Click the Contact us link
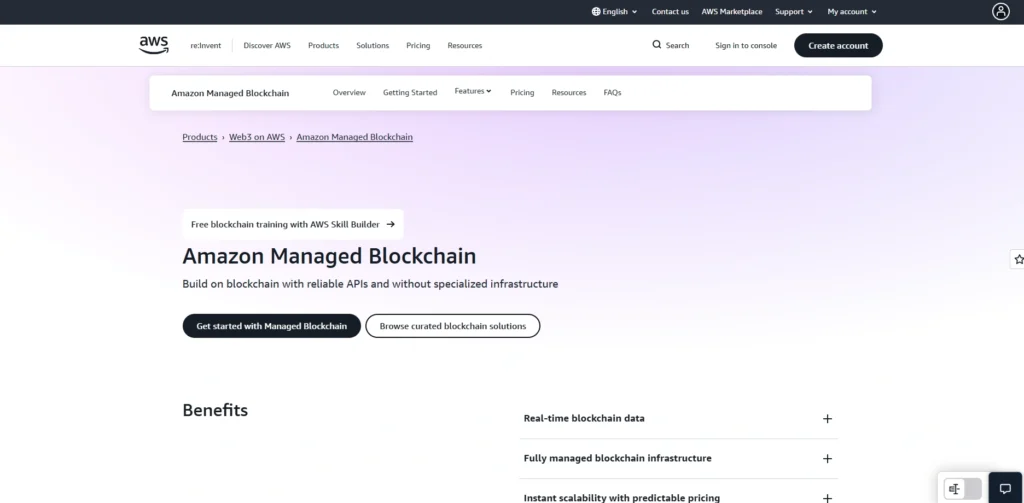Screen dimensions: 1024x503 click(670, 12)
